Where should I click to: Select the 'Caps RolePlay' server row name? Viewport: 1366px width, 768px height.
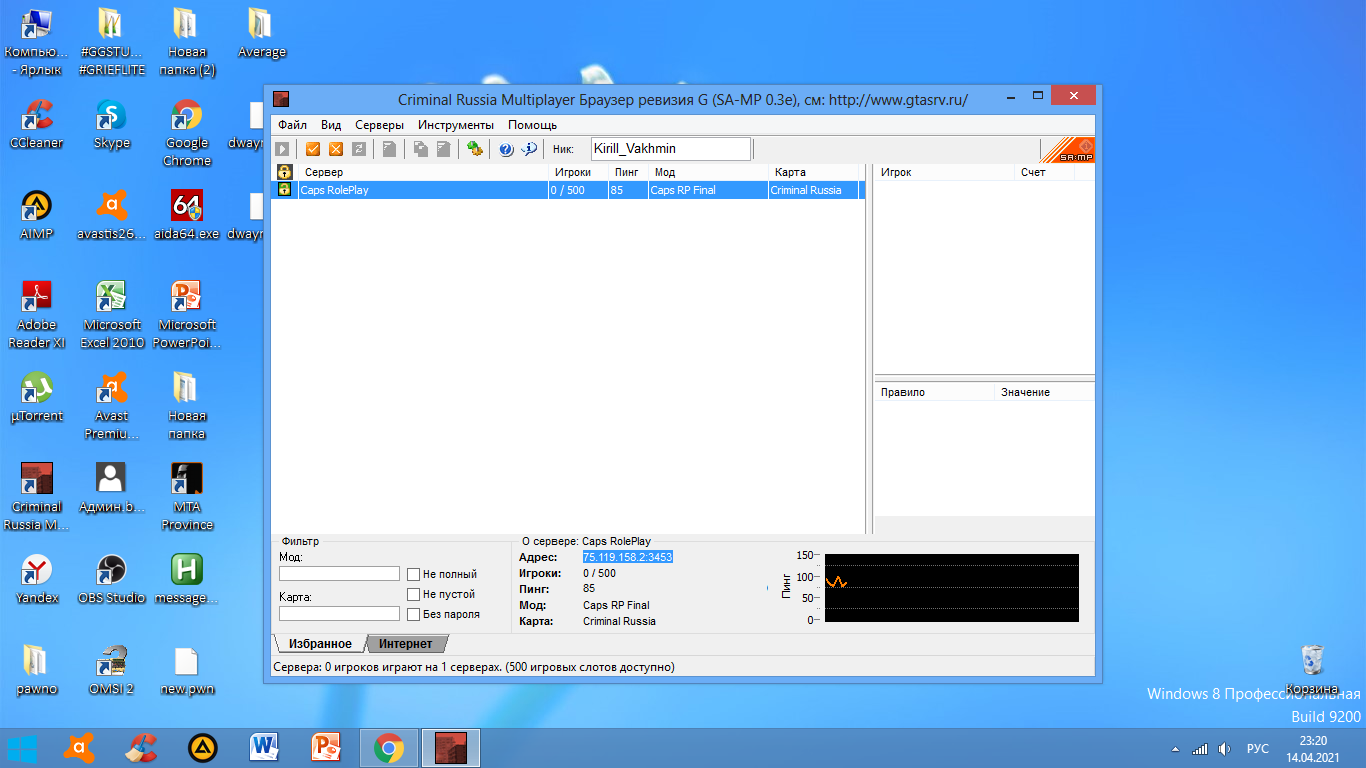click(335, 190)
